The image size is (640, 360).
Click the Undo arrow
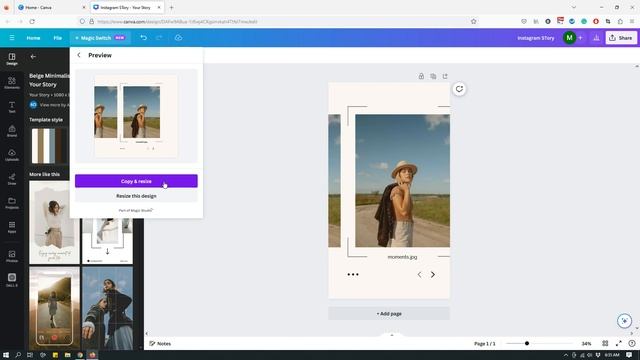[x=143, y=38]
